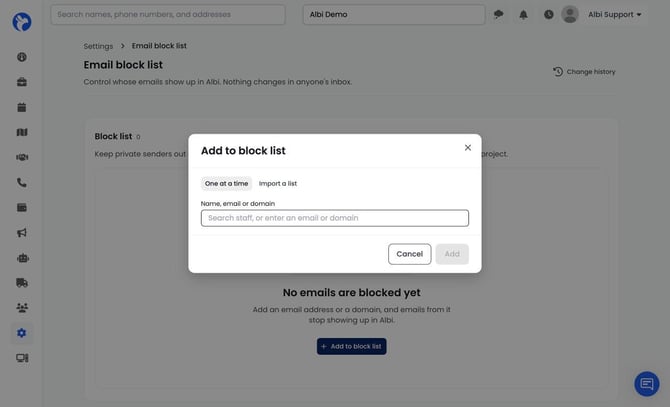
Task: Open the people team icon in sidebar
Action: click(x=22, y=307)
